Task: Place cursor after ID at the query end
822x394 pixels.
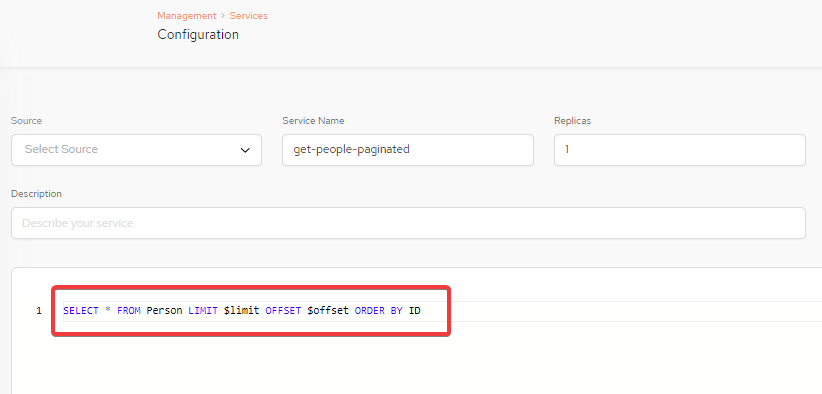Action: 421,311
